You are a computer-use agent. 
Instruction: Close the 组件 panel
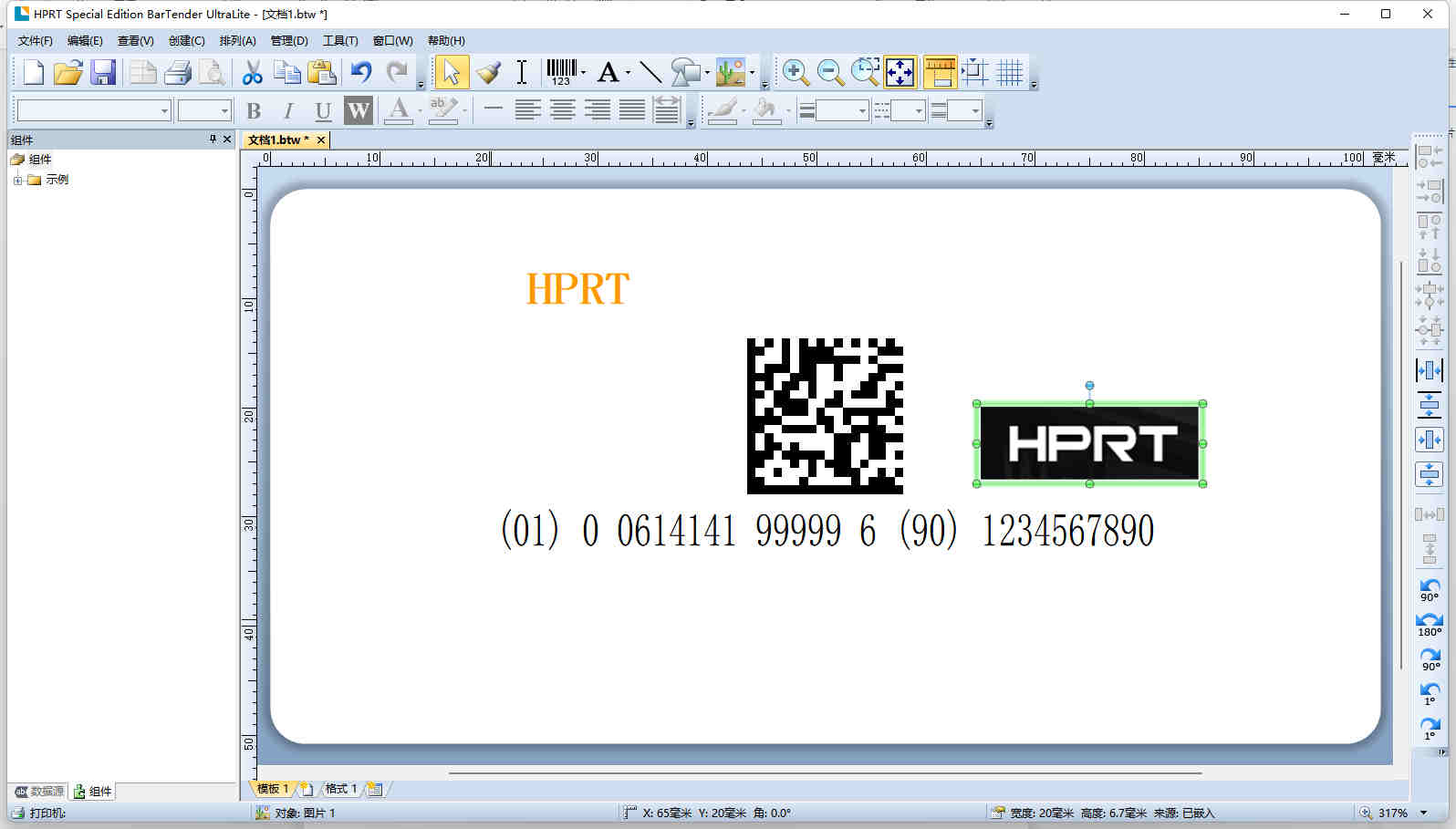pyautogui.click(x=227, y=140)
